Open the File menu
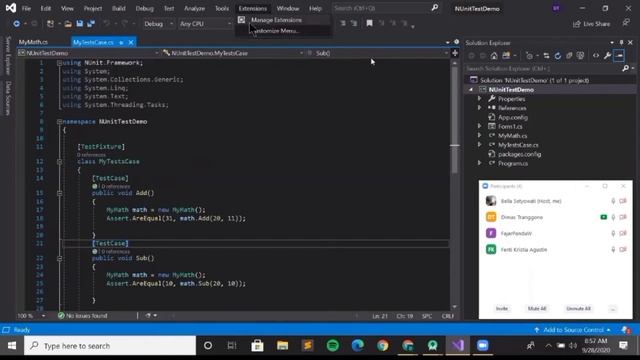 pyautogui.click(x=26, y=8)
